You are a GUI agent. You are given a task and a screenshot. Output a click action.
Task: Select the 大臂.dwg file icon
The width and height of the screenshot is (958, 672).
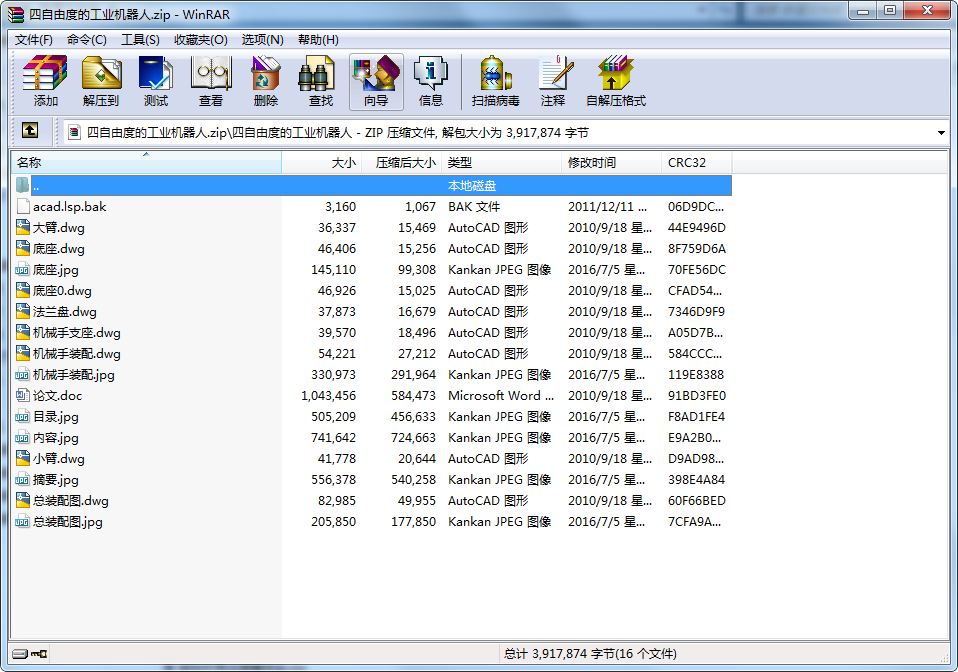click(x=23, y=227)
